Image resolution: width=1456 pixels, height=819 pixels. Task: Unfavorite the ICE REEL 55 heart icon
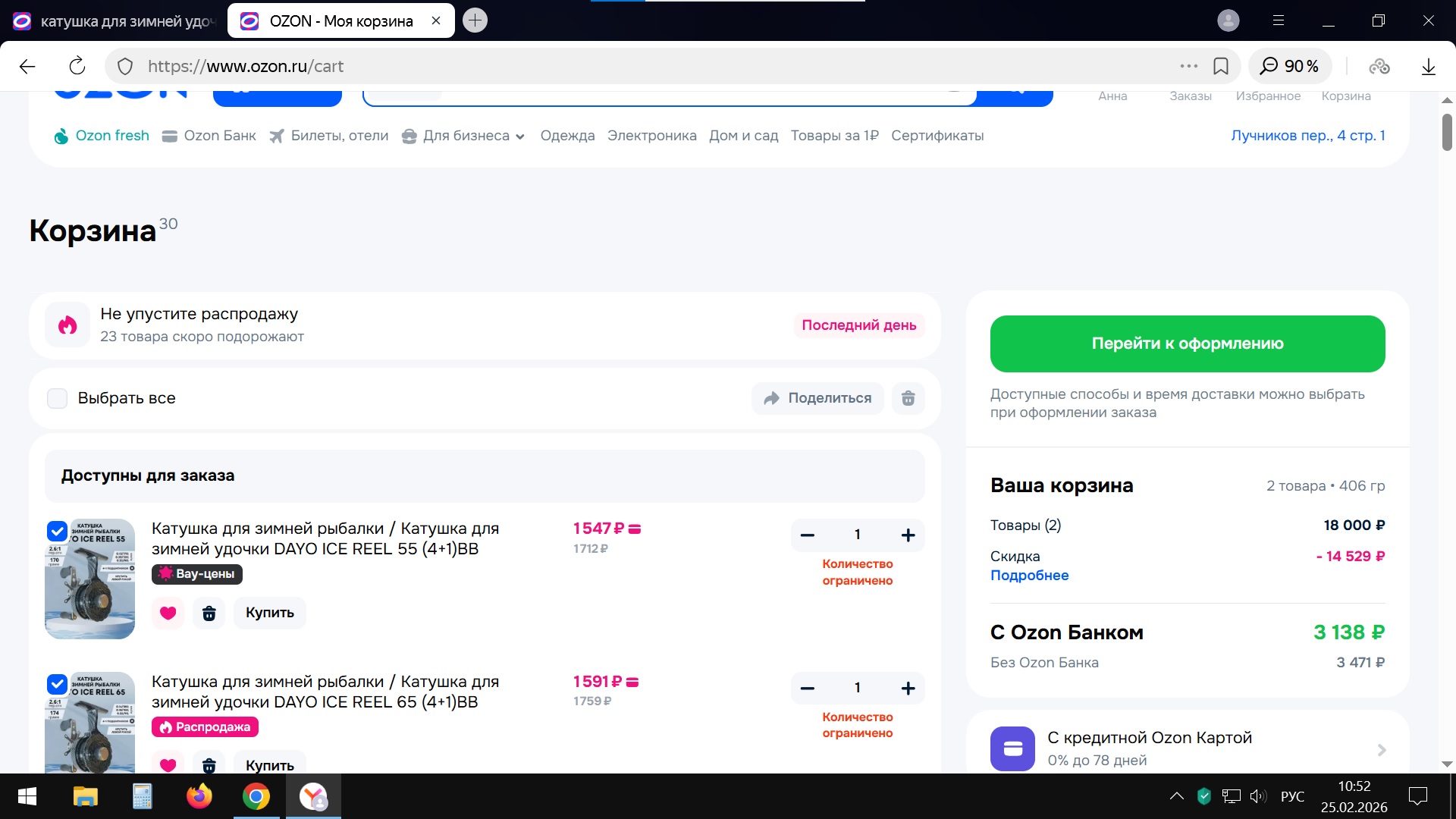(x=168, y=613)
